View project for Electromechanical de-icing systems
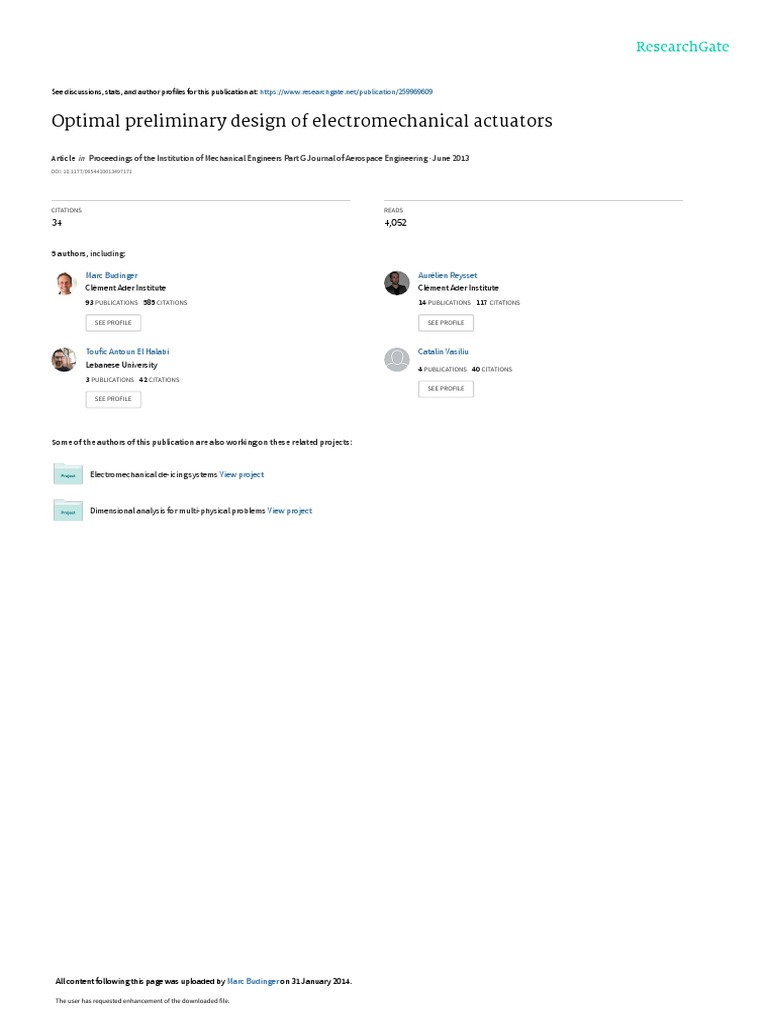 (242, 475)
